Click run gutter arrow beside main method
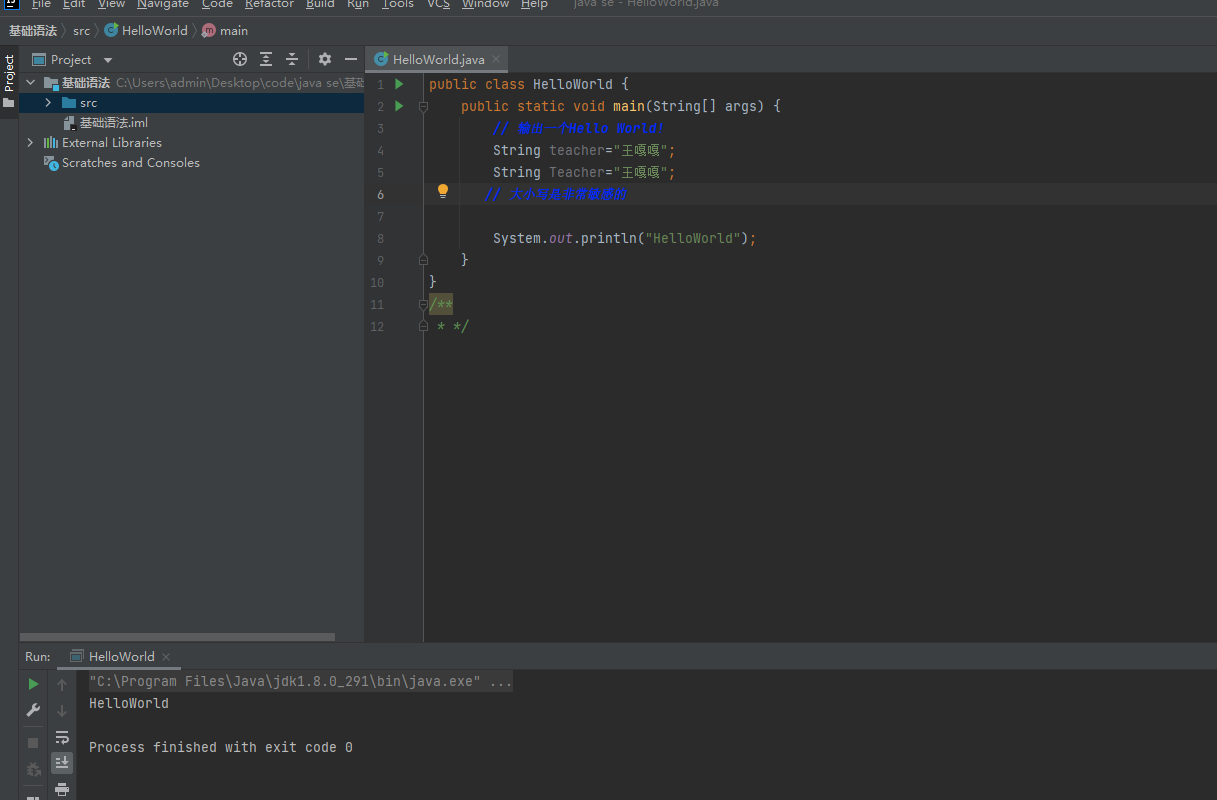1217x800 pixels. coord(399,106)
